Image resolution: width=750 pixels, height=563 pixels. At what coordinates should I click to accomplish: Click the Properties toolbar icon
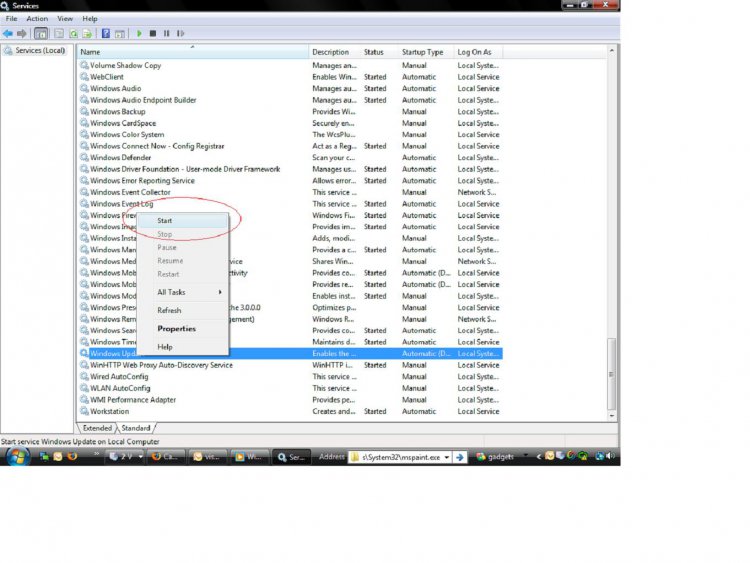coord(59,33)
